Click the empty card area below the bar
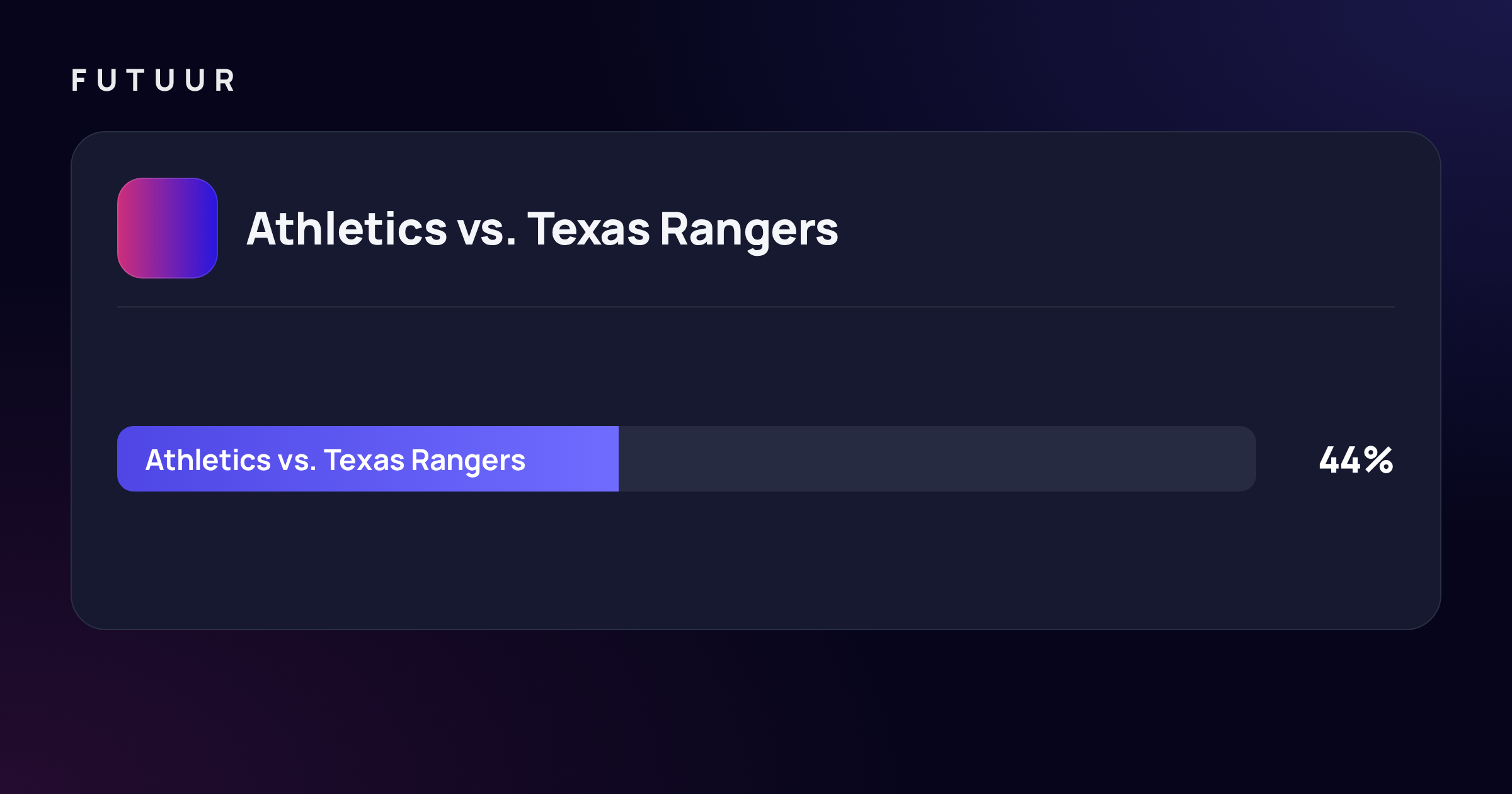Image resolution: width=1512 pixels, height=794 pixels. click(x=756, y=560)
